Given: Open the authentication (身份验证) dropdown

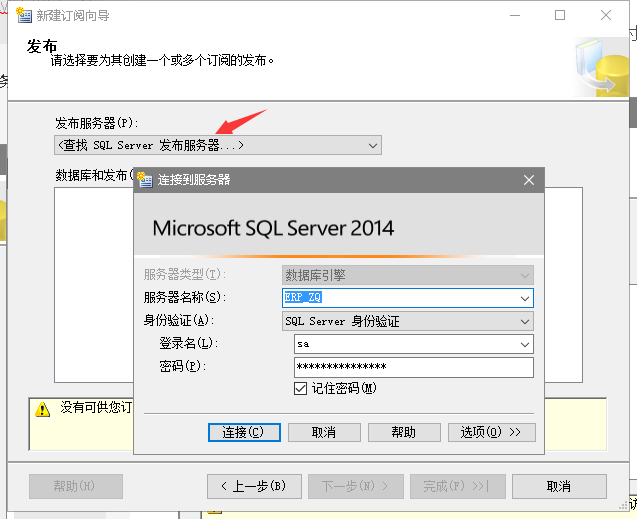Looking at the screenshot, I should [524, 322].
